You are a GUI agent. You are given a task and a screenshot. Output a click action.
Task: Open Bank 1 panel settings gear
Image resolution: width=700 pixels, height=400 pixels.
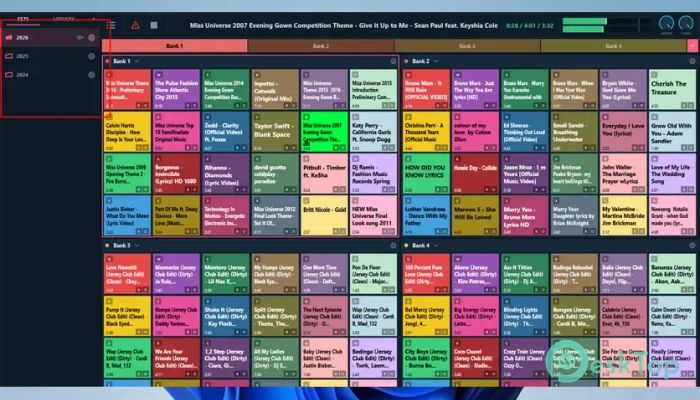point(393,61)
